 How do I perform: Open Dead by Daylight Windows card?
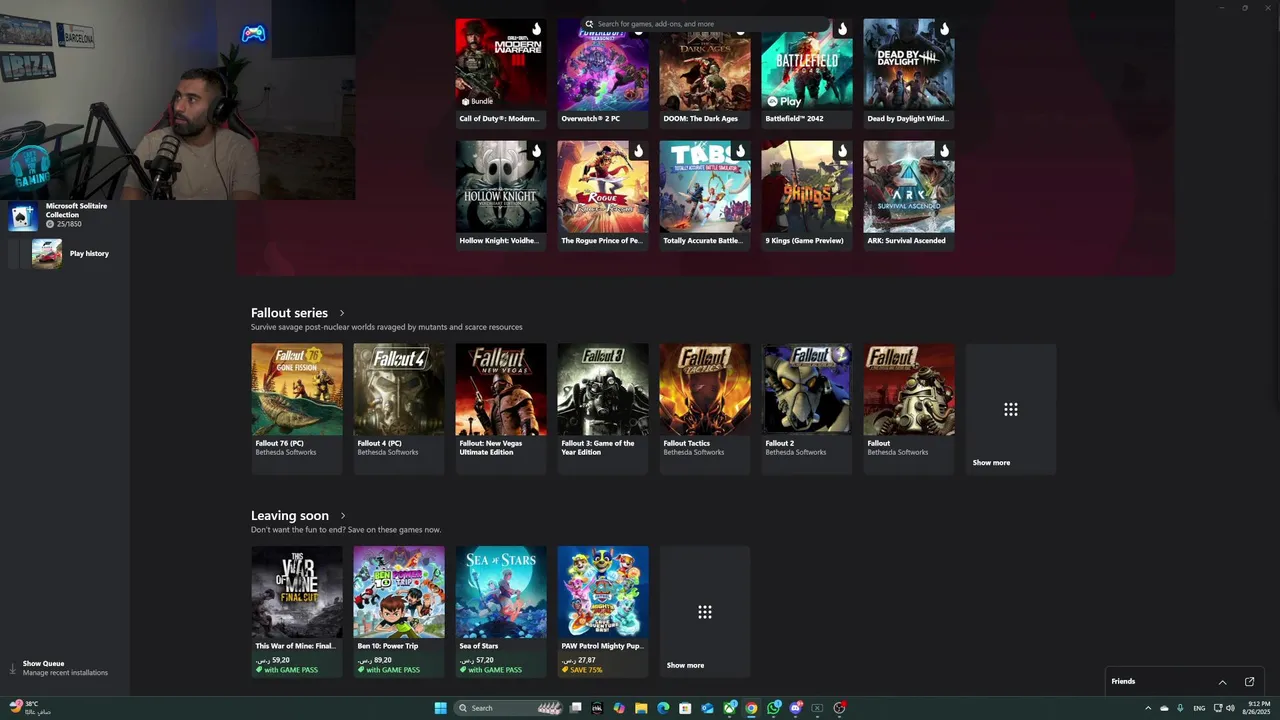pos(909,73)
